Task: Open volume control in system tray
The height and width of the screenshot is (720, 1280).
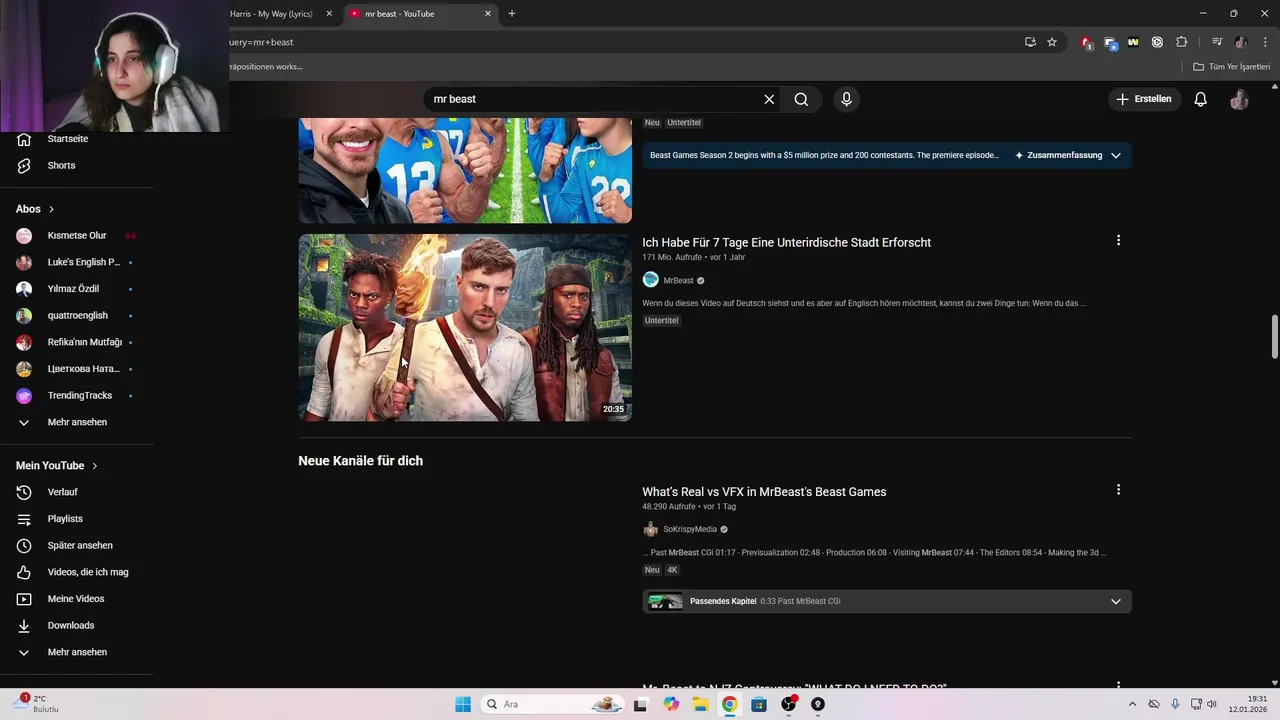Action: pos(1212,704)
